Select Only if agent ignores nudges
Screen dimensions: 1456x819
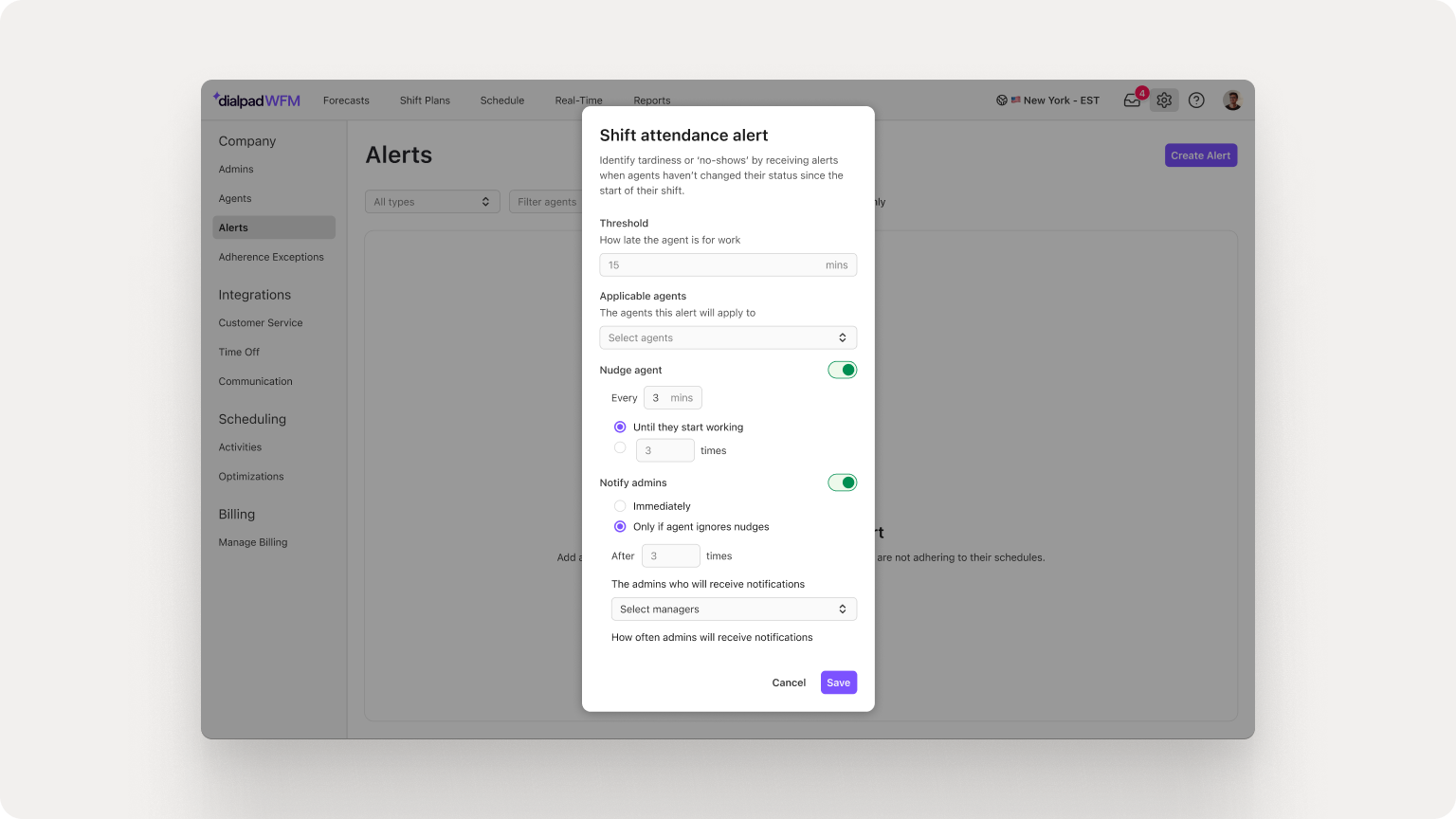tap(620, 526)
